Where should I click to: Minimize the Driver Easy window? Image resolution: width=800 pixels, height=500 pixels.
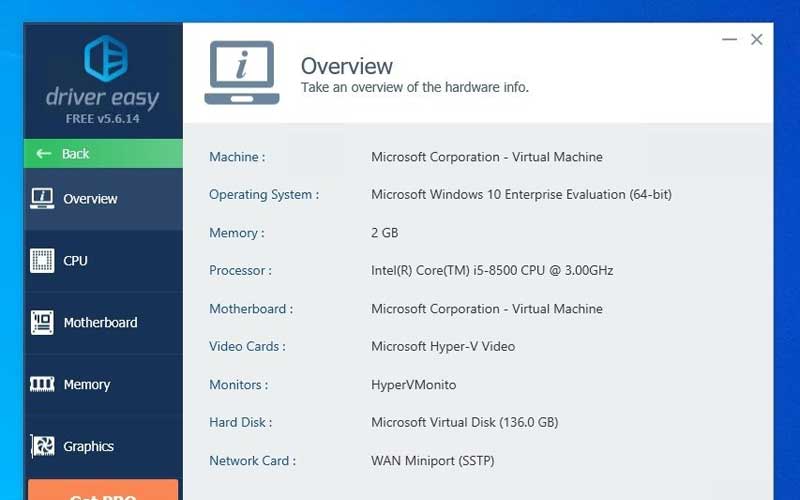[730, 39]
